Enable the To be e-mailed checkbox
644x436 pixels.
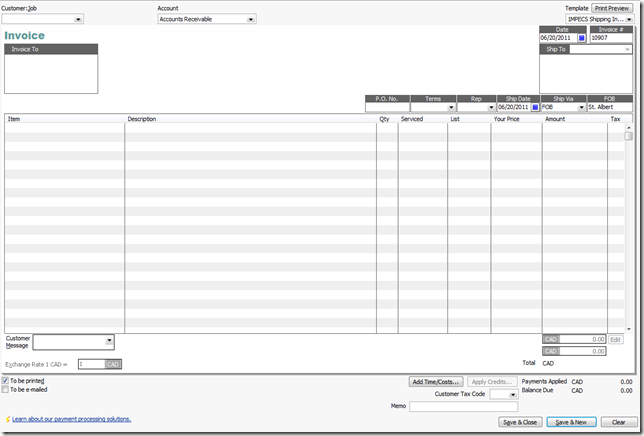click(5, 389)
